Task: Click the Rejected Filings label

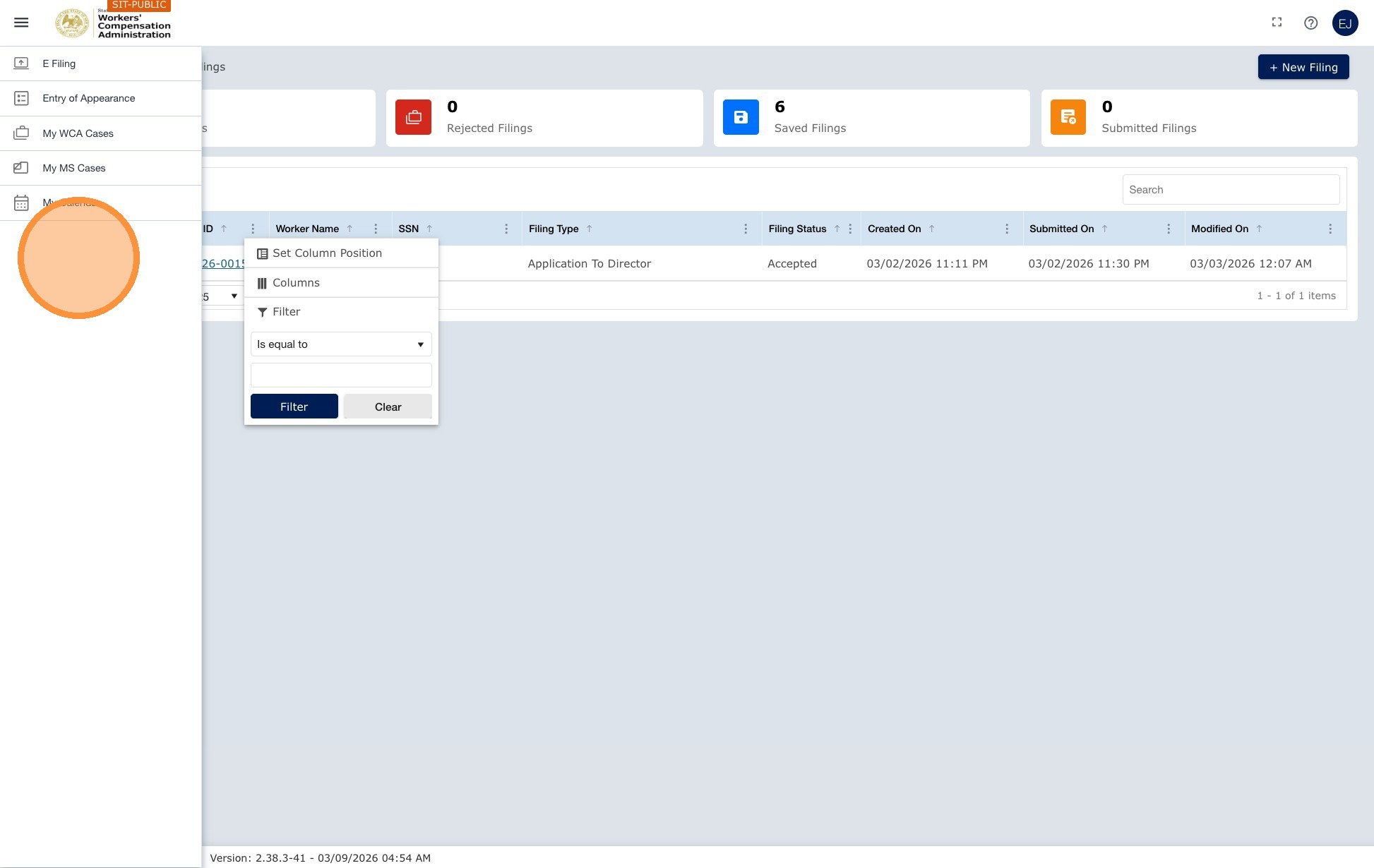Action: pyautogui.click(x=489, y=128)
